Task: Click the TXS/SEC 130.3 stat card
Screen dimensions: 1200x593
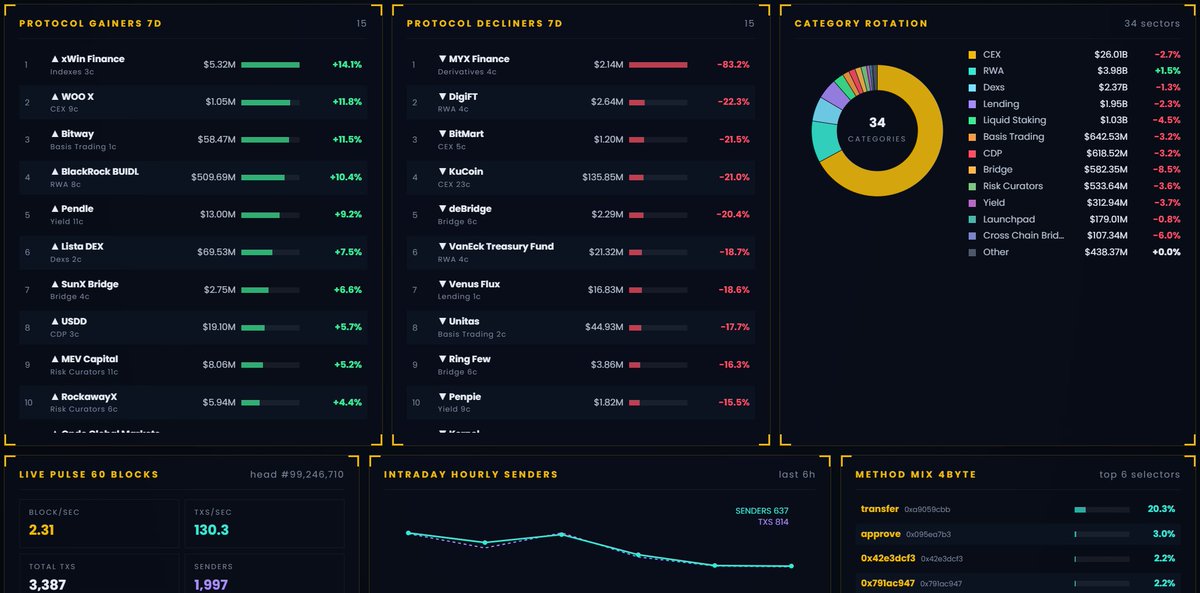Action: [x=265, y=522]
